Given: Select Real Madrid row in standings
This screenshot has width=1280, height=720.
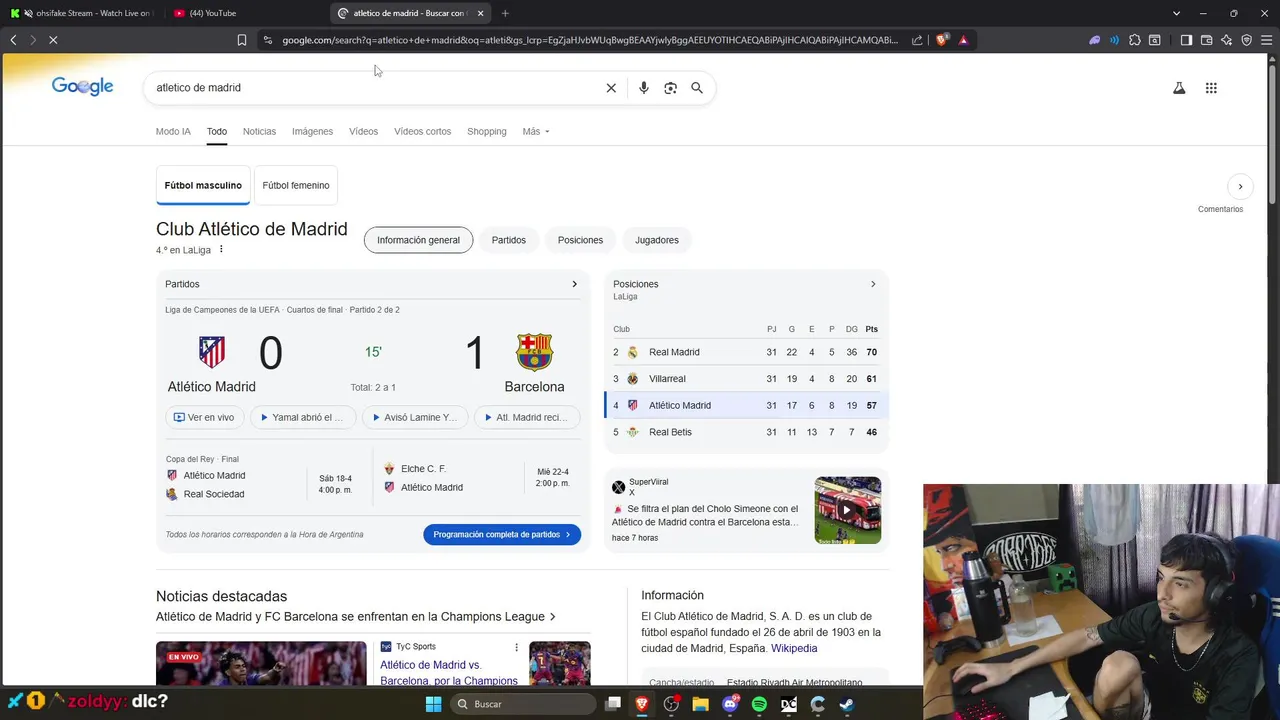Looking at the screenshot, I should click(746, 352).
